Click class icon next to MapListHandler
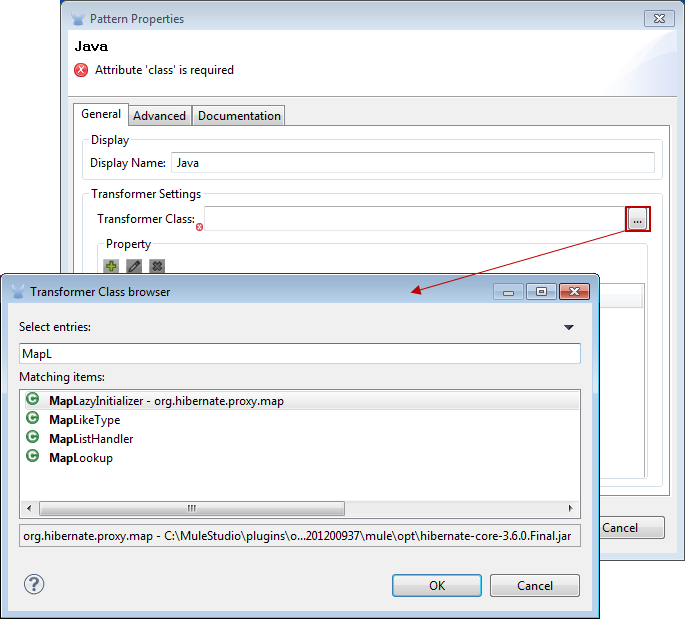Viewport: 685px width, 619px height. pos(33,437)
